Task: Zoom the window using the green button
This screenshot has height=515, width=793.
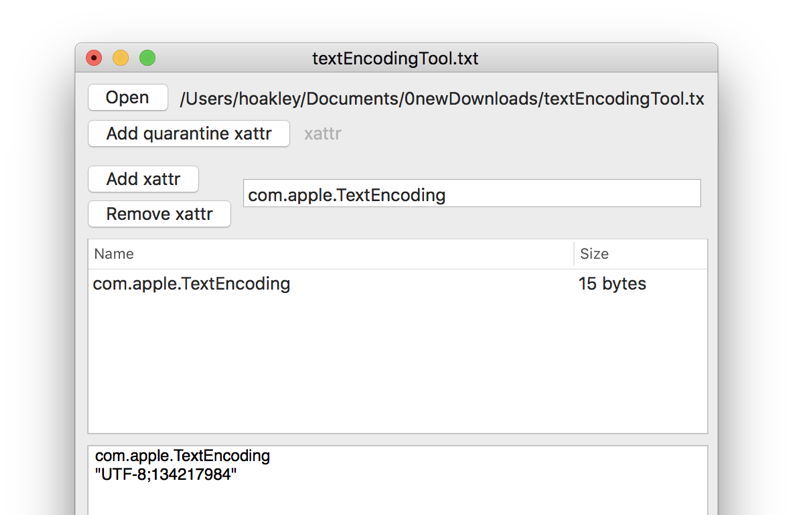Action: point(147,58)
